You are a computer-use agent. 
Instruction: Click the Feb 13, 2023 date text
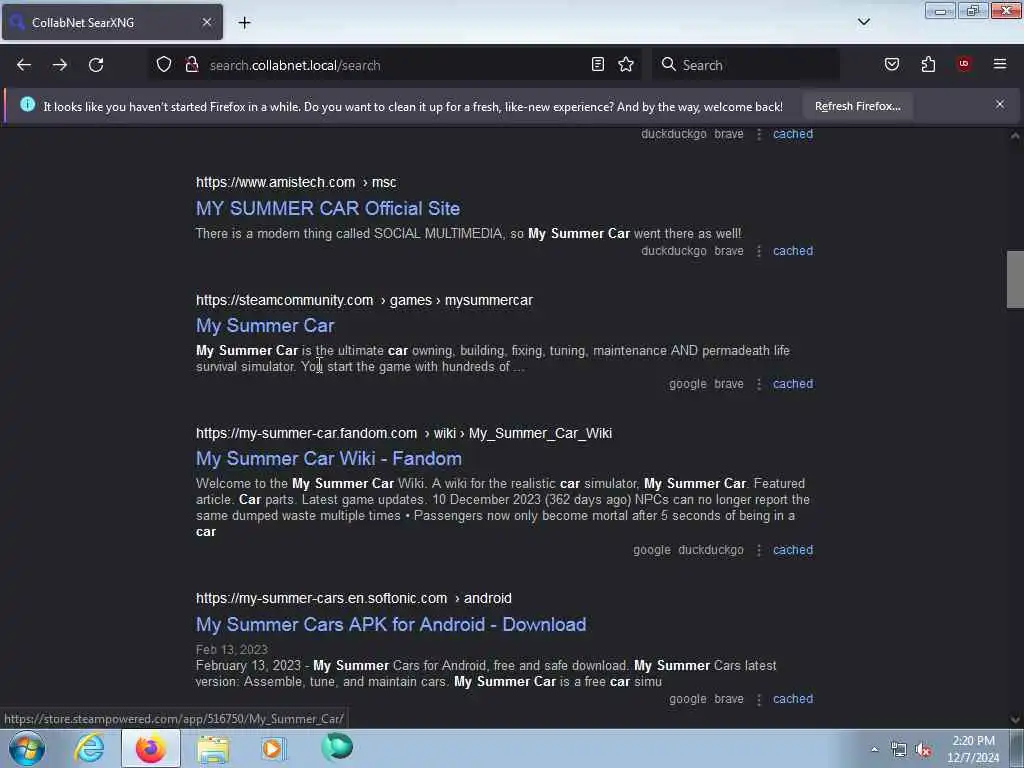point(232,650)
